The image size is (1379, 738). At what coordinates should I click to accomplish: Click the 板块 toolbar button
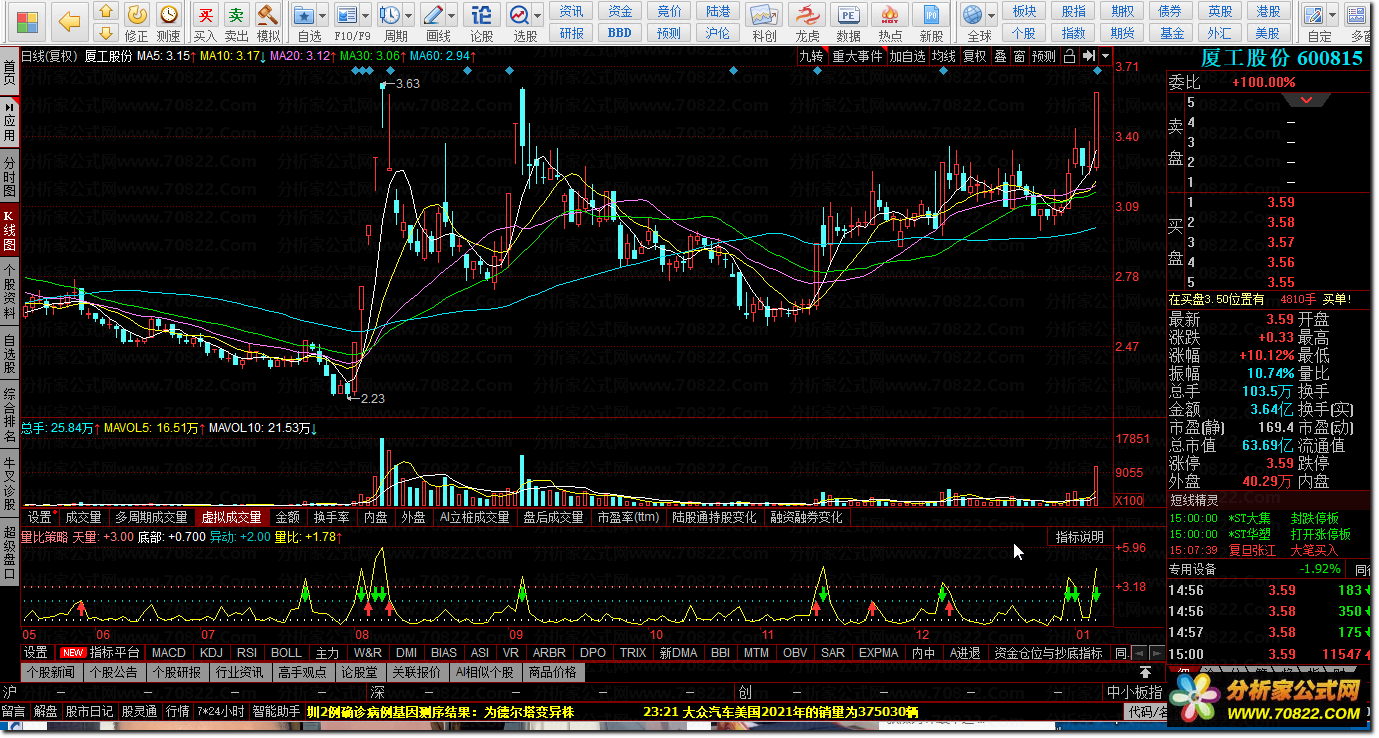coord(1024,11)
